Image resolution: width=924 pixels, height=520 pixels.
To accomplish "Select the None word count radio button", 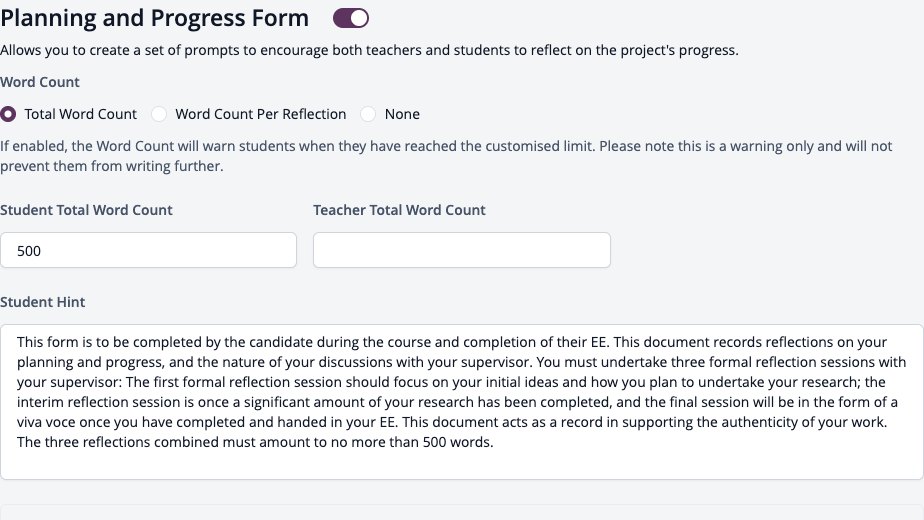I will pos(368,114).
